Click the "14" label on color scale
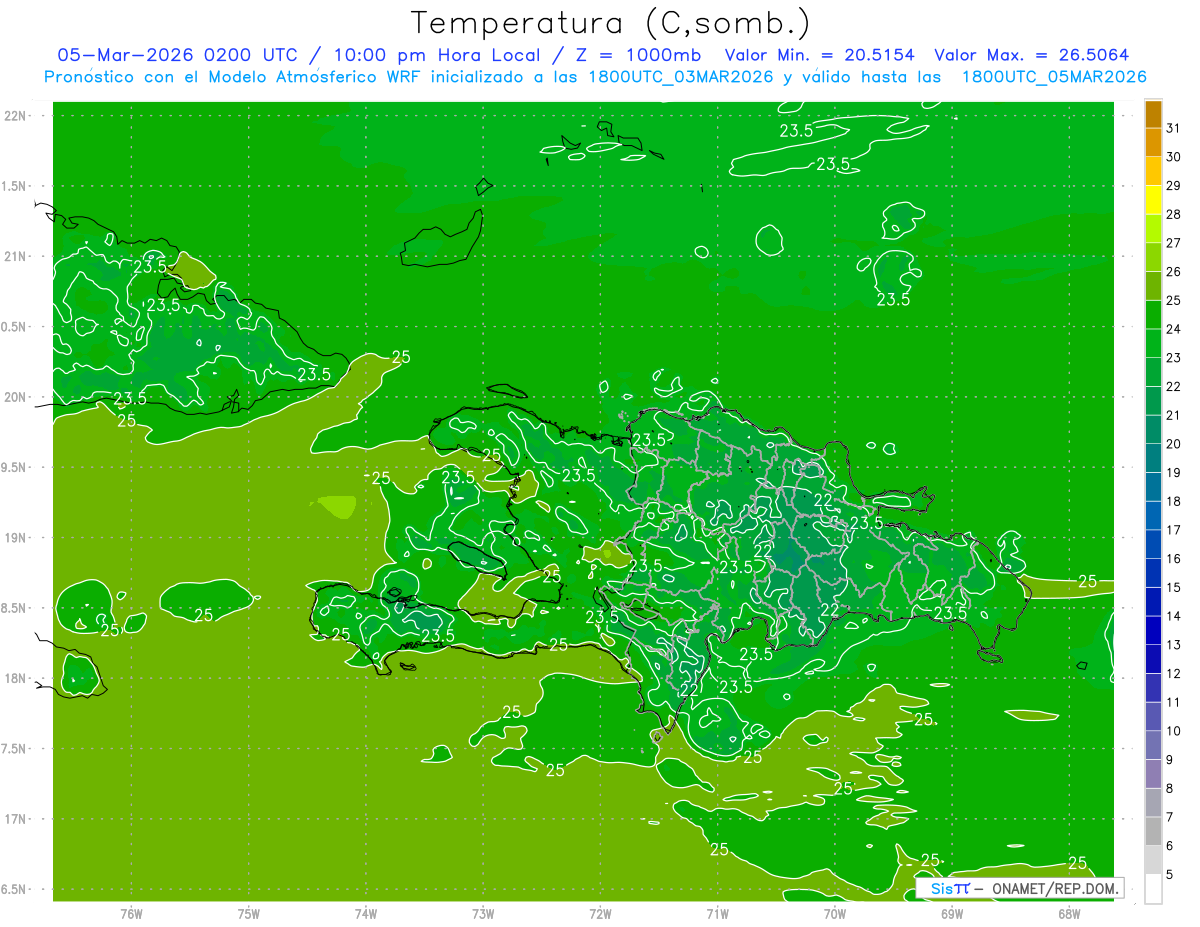 [1174, 616]
